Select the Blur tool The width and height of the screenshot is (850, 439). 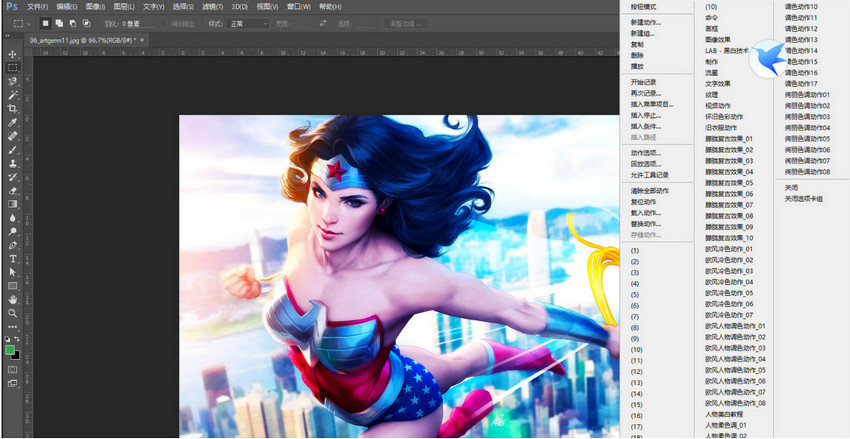pos(12,218)
